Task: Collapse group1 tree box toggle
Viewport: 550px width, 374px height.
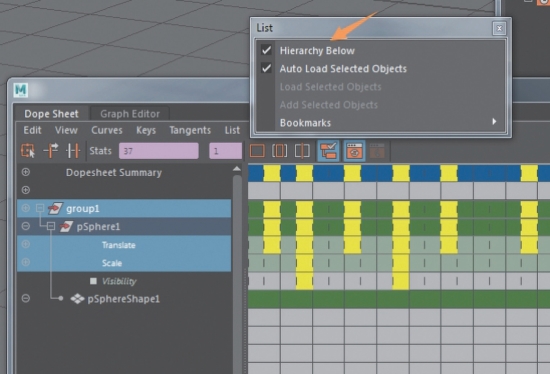Action: [40, 208]
